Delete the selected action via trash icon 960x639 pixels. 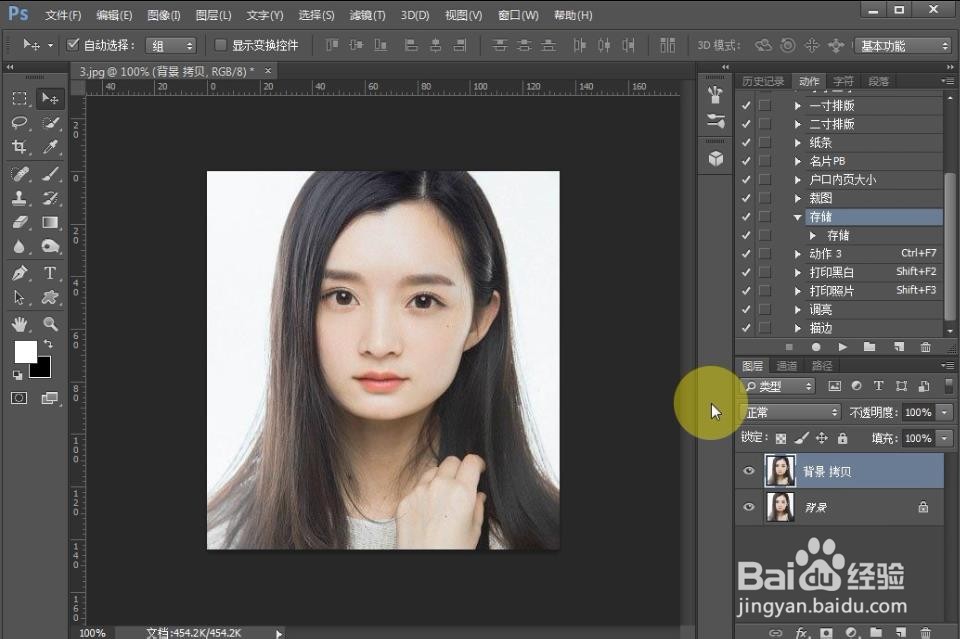925,347
